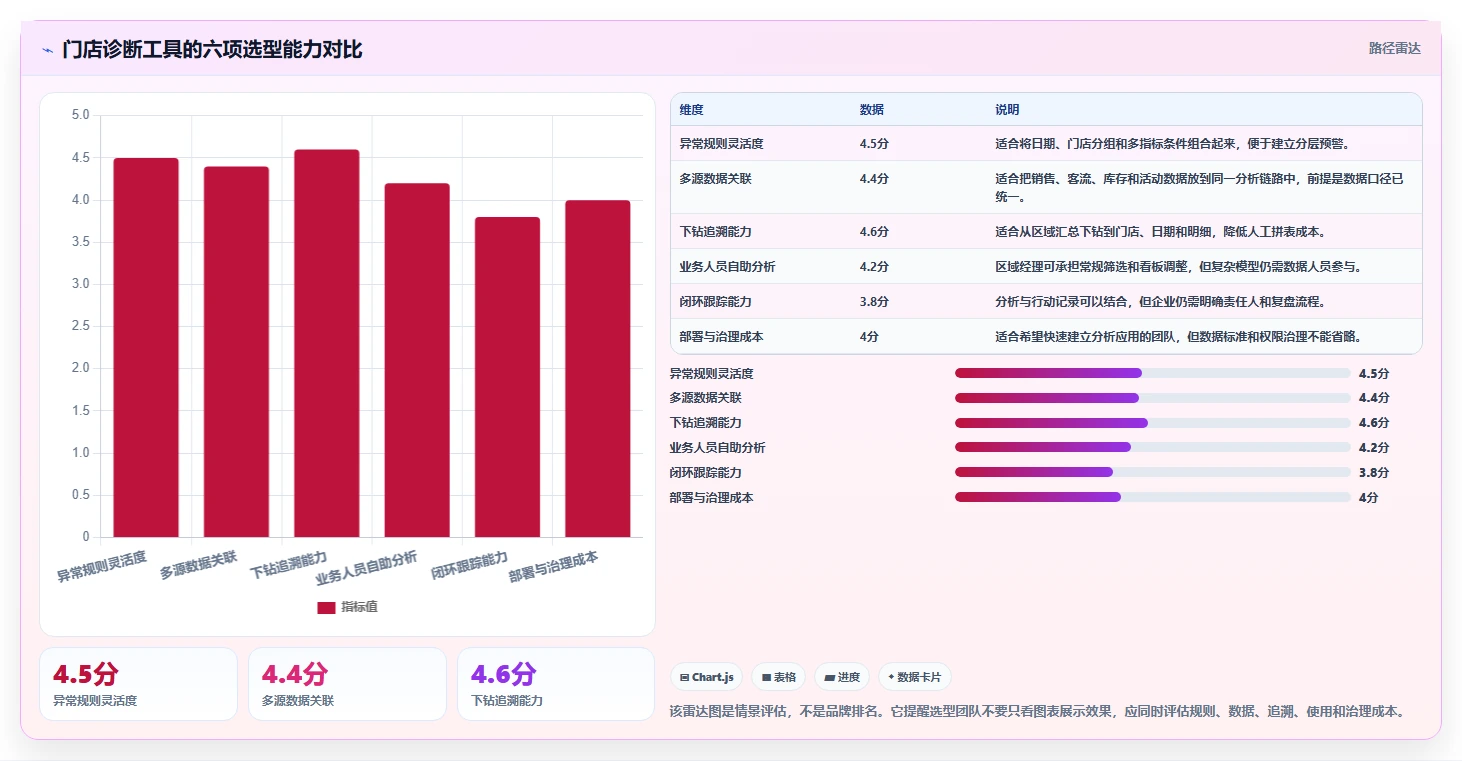Click the 部署与治理成本 progress bar

[1152, 497]
